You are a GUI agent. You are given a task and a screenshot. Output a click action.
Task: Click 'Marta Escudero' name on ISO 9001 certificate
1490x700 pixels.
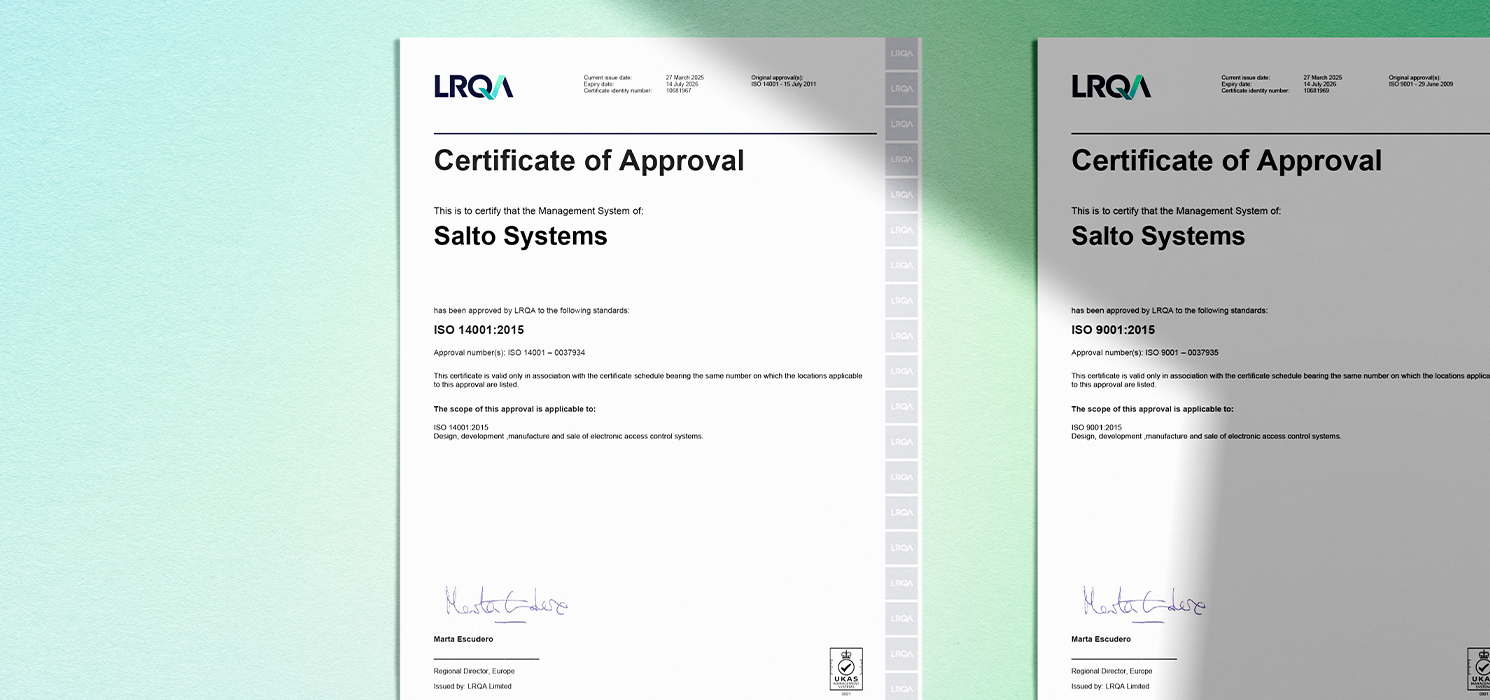point(1102,639)
